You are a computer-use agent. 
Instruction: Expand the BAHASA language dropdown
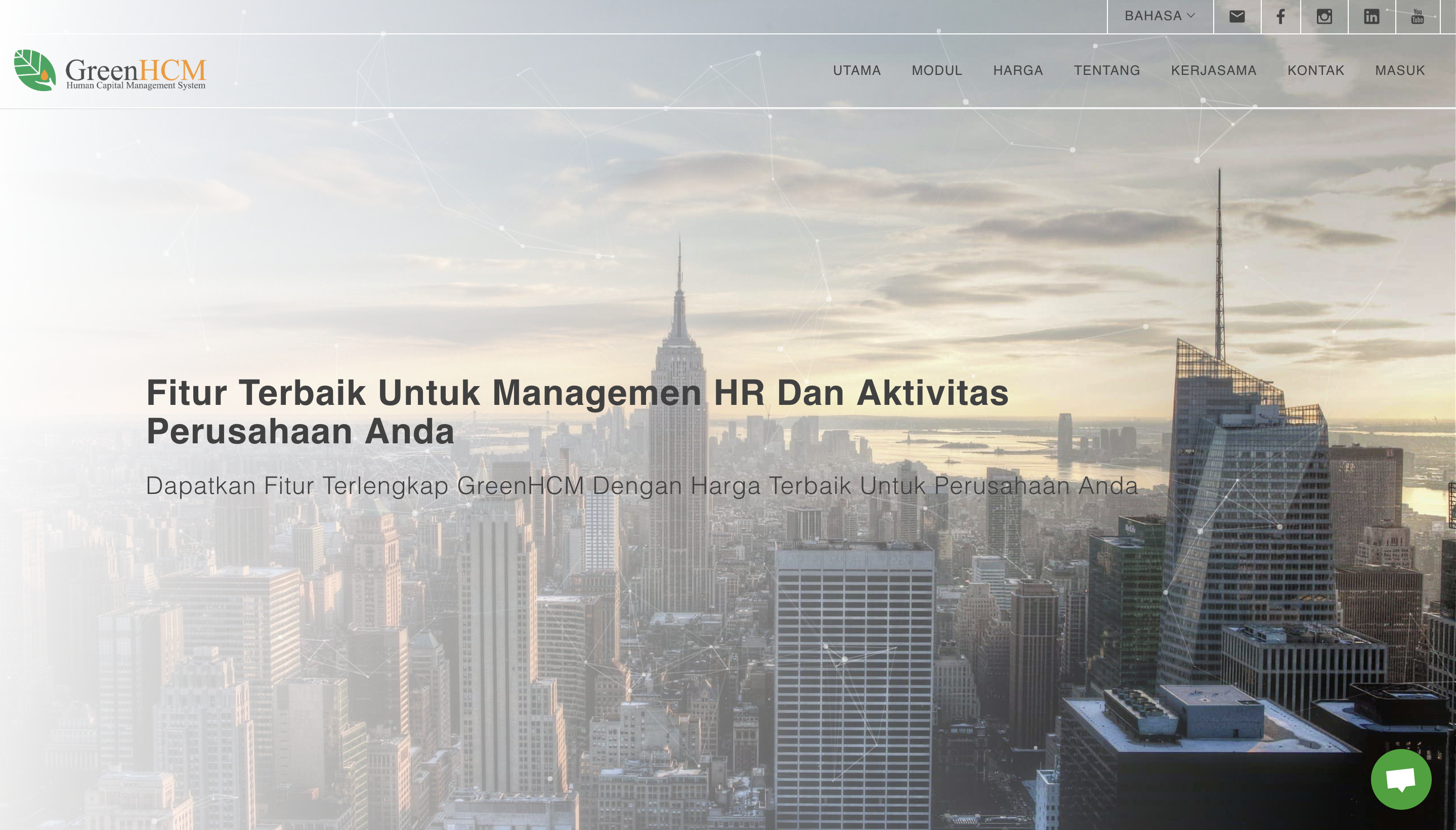point(1153,16)
